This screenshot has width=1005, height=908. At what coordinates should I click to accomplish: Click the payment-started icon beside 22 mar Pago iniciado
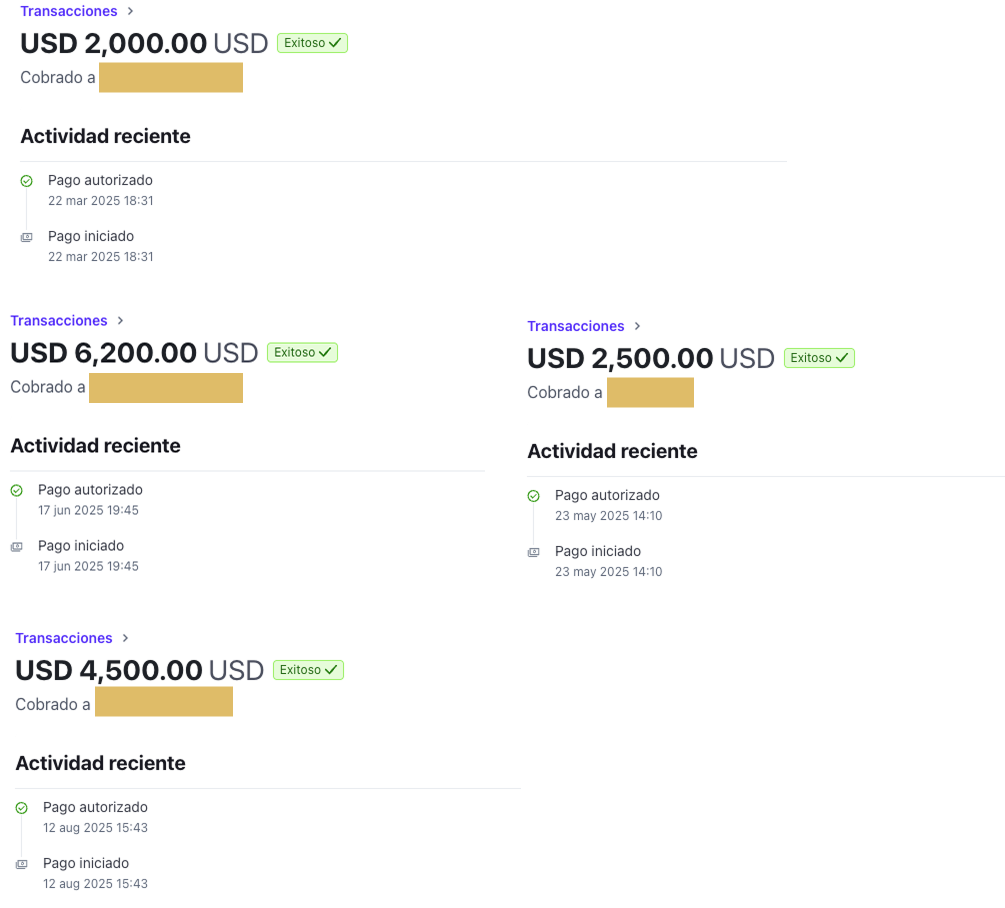click(x=26, y=237)
